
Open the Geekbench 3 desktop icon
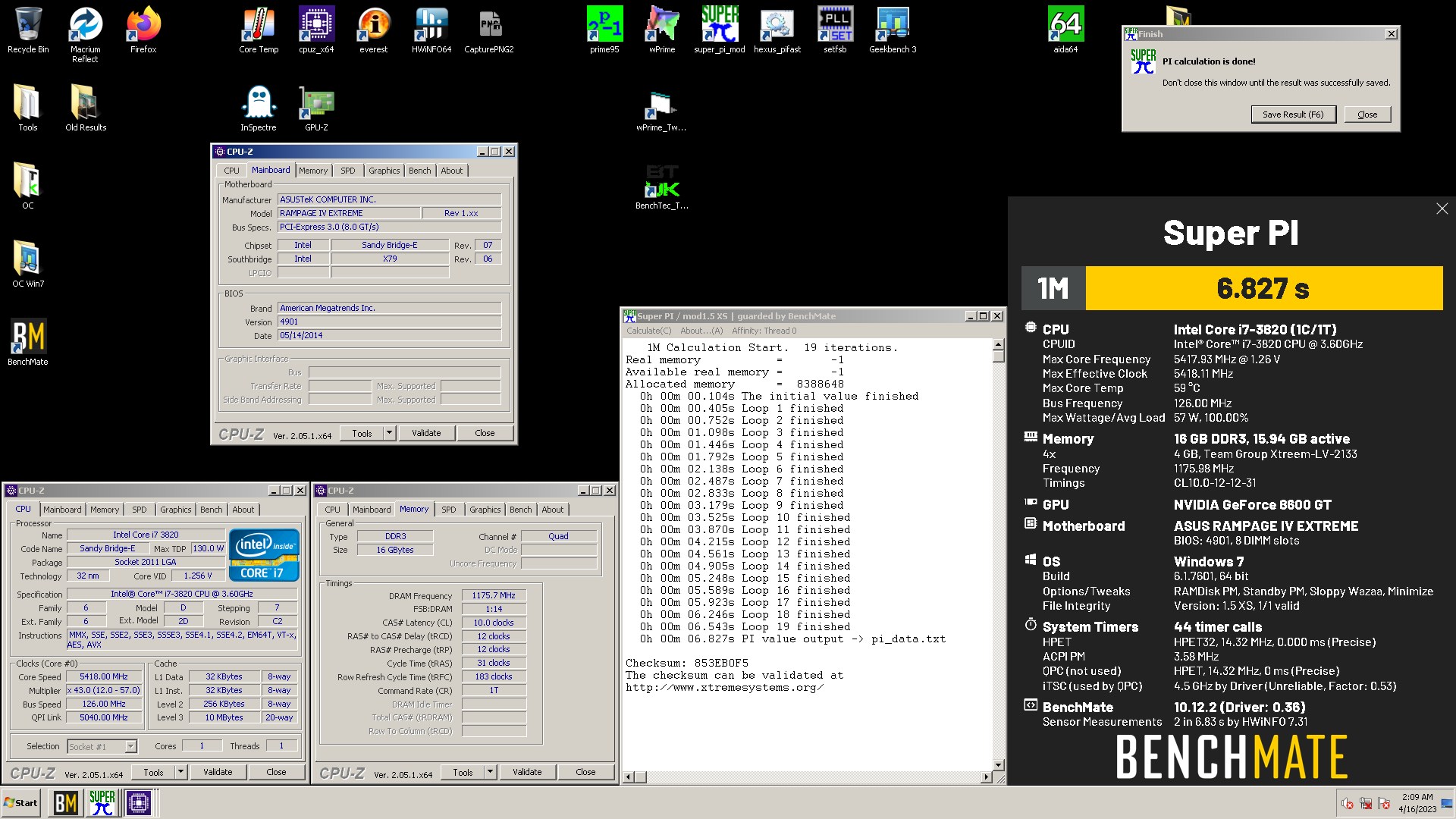[x=893, y=30]
